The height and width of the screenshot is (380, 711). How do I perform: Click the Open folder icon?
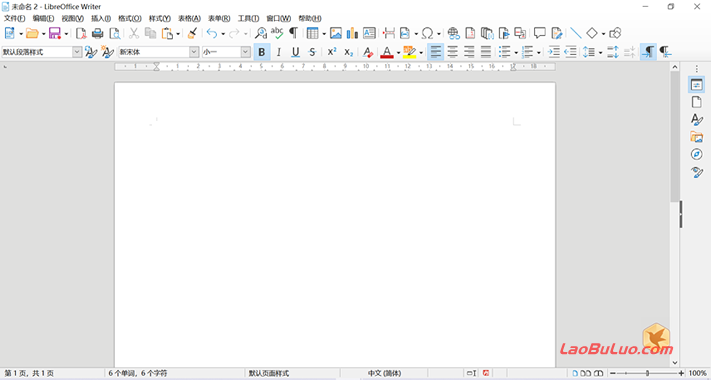(x=32, y=33)
